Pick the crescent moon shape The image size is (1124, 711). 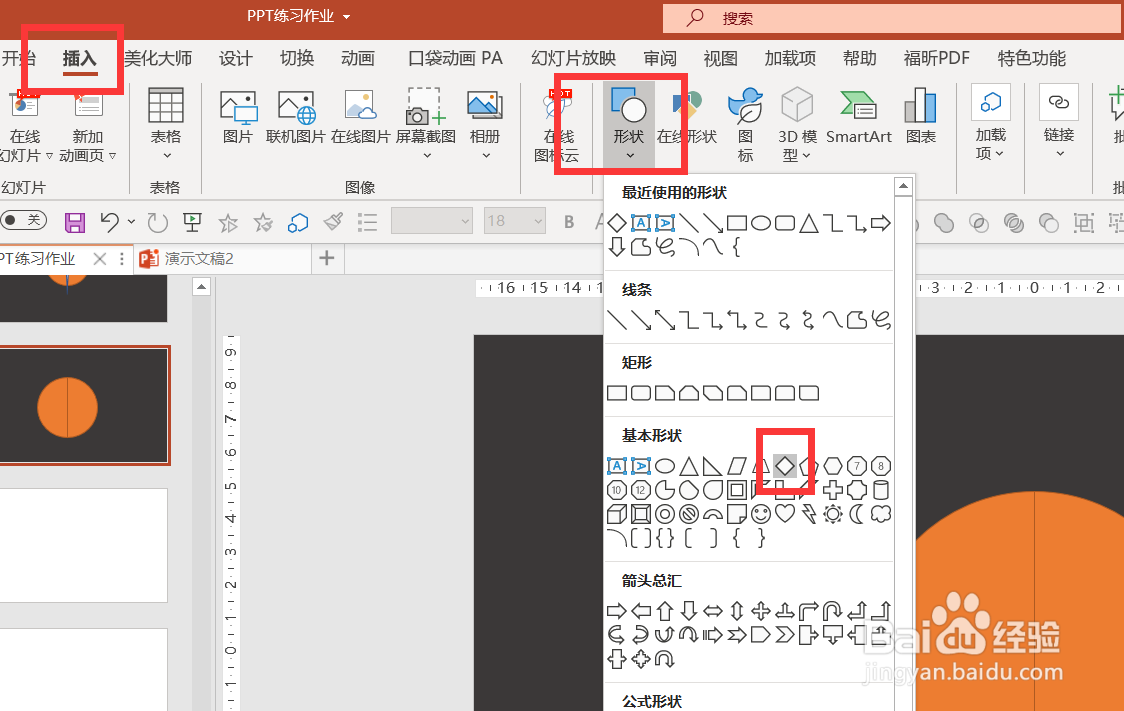coord(857,514)
